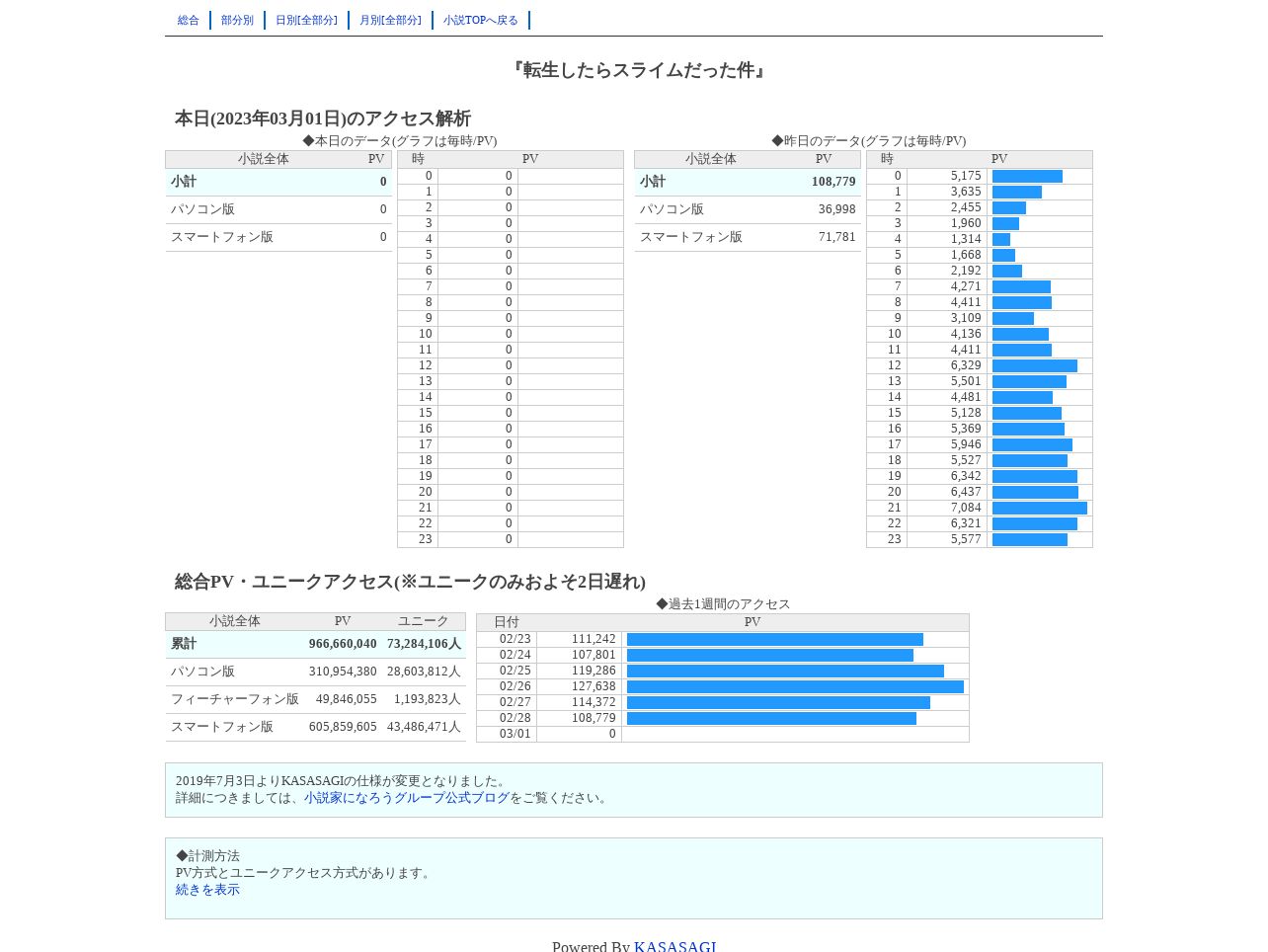Go back via 小説TOPへ戻る link
Screen dimensions: 1268x952
click(481, 21)
